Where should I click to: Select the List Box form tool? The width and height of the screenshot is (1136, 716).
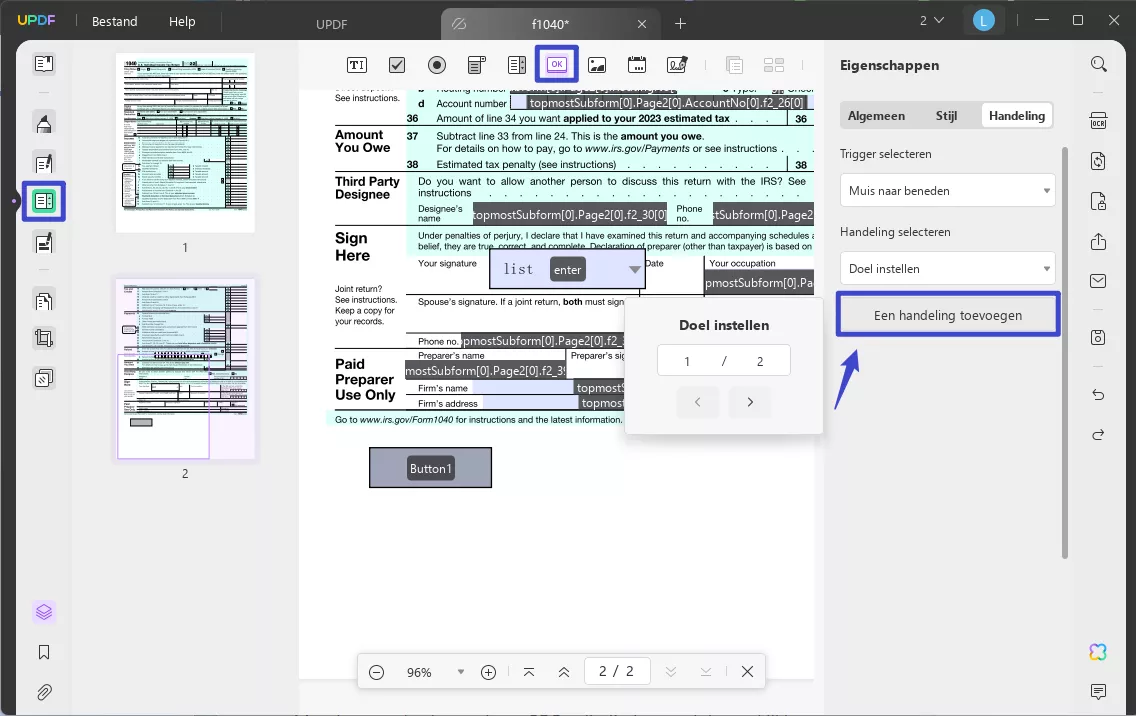tap(517, 64)
